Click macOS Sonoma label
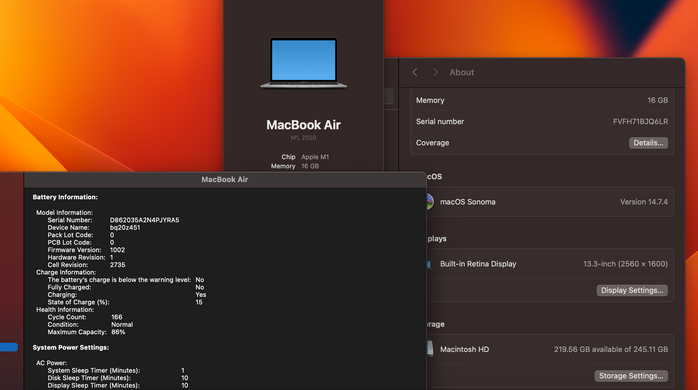 click(467, 202)
